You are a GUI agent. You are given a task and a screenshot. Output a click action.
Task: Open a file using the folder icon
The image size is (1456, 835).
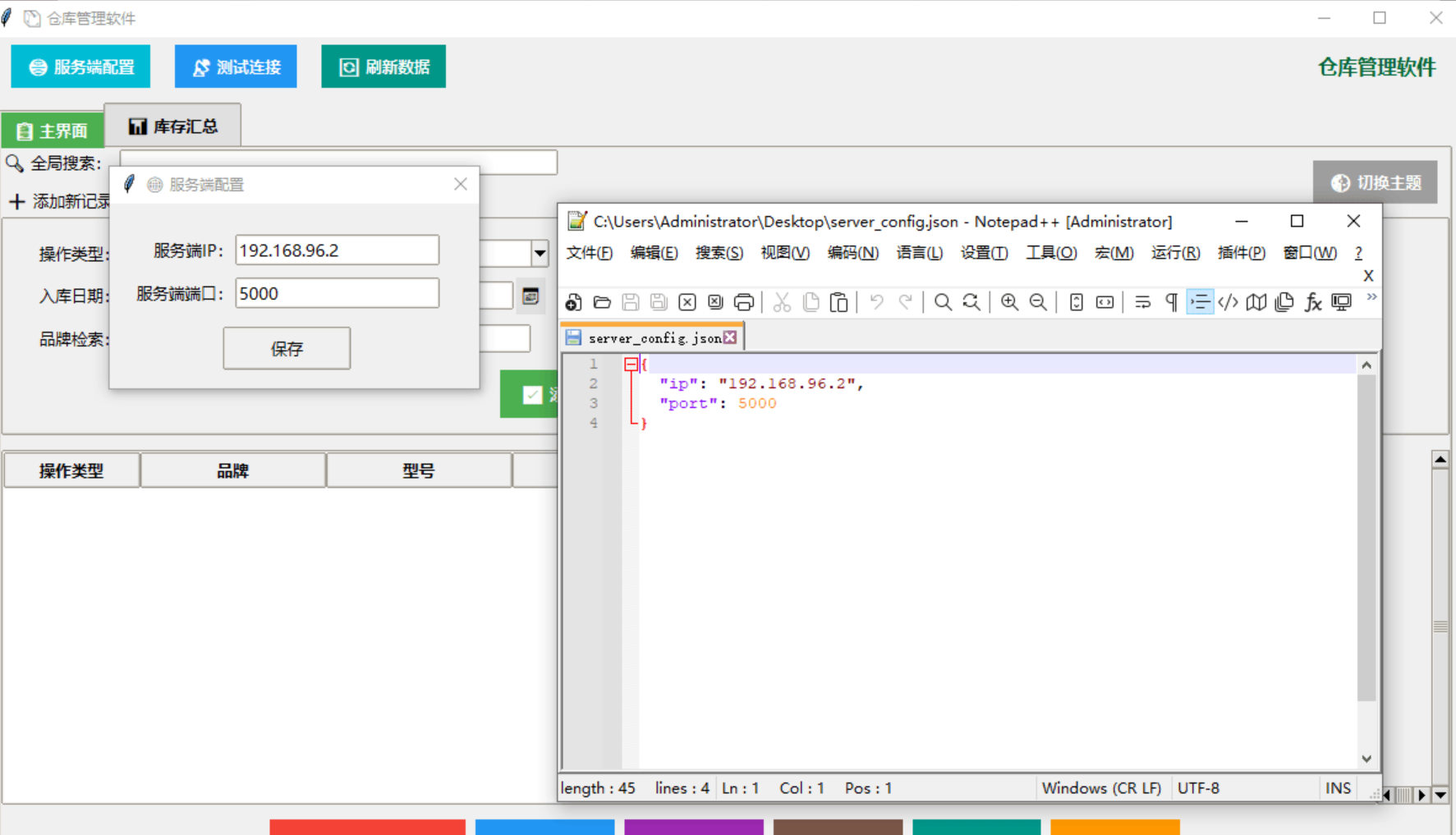pyautogui.click(x=602, y=302)
